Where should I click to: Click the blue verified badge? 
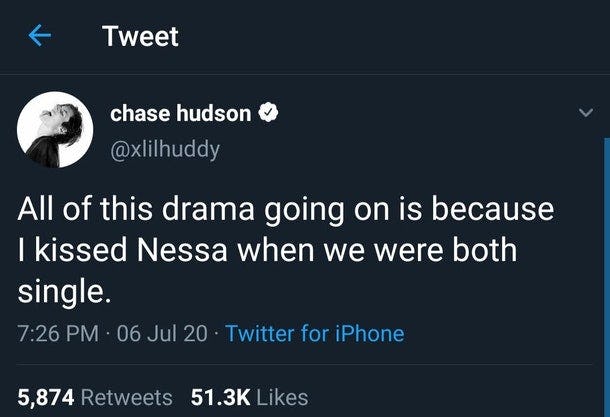point(270,115)
